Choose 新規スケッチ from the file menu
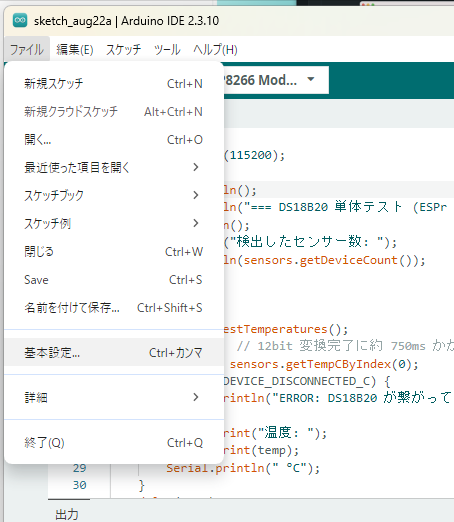The width and height of the screenshot is (454, 522). (x=114, y=83)
